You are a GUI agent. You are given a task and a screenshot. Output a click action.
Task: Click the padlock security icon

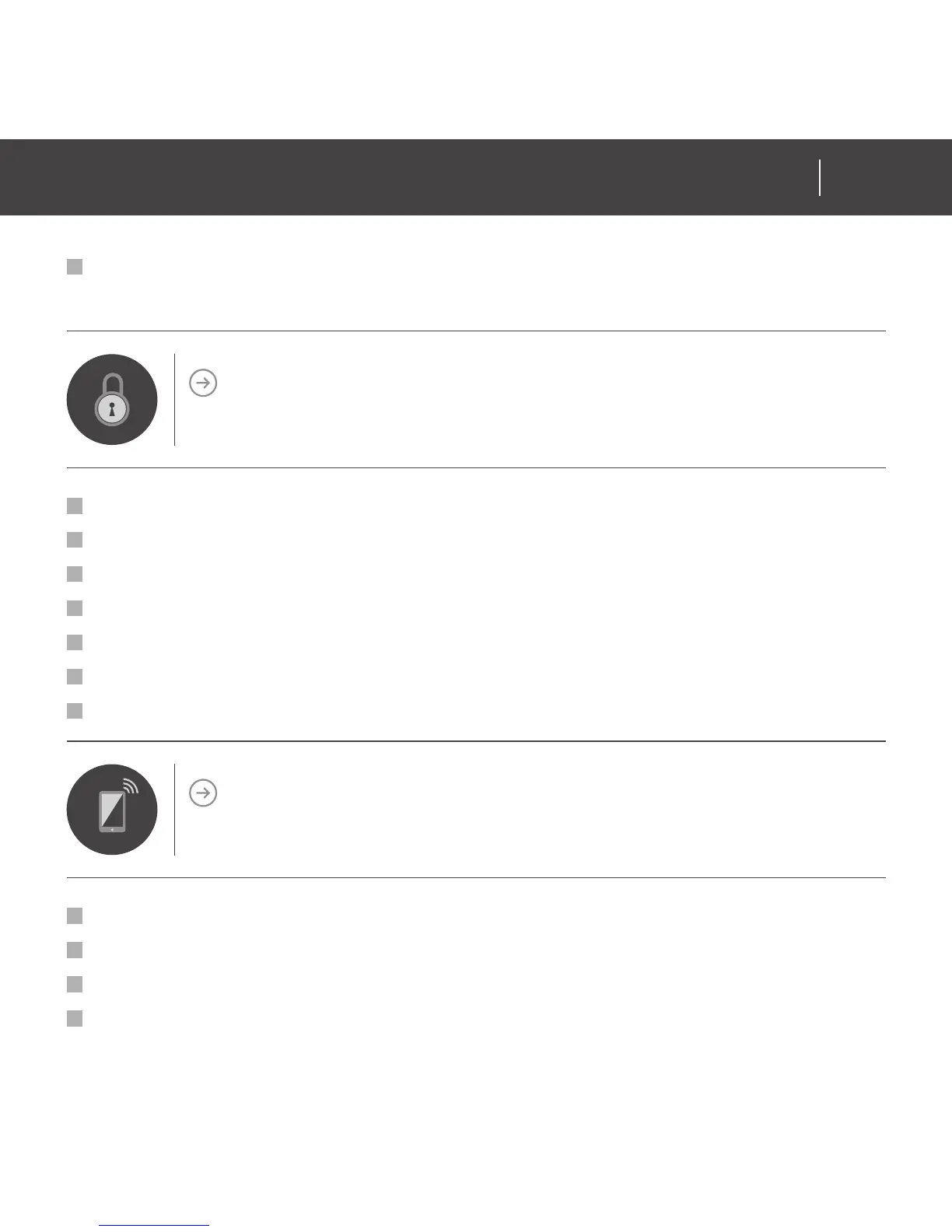pos(112,400)
